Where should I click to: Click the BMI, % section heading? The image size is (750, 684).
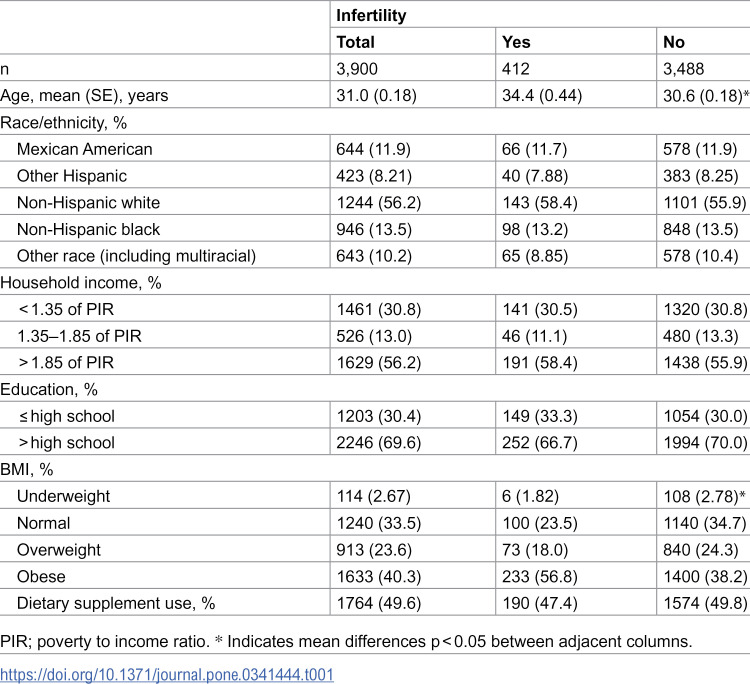pyautogui.click(x=27, y=469)
